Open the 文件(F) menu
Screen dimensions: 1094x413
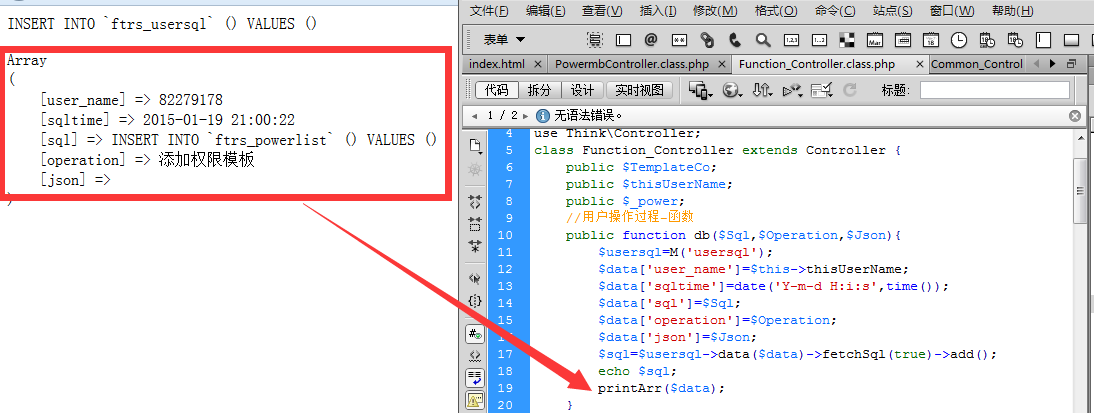coord(489,10)
